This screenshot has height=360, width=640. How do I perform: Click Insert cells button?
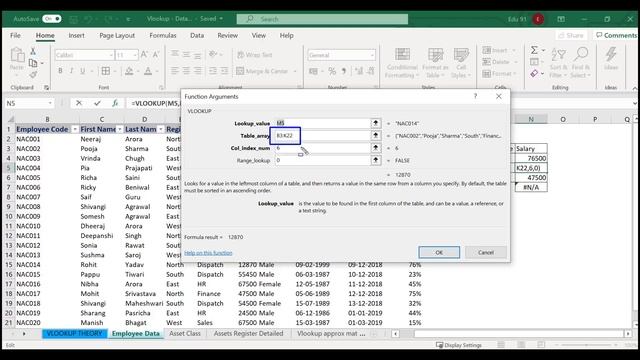tap(495, 50)
